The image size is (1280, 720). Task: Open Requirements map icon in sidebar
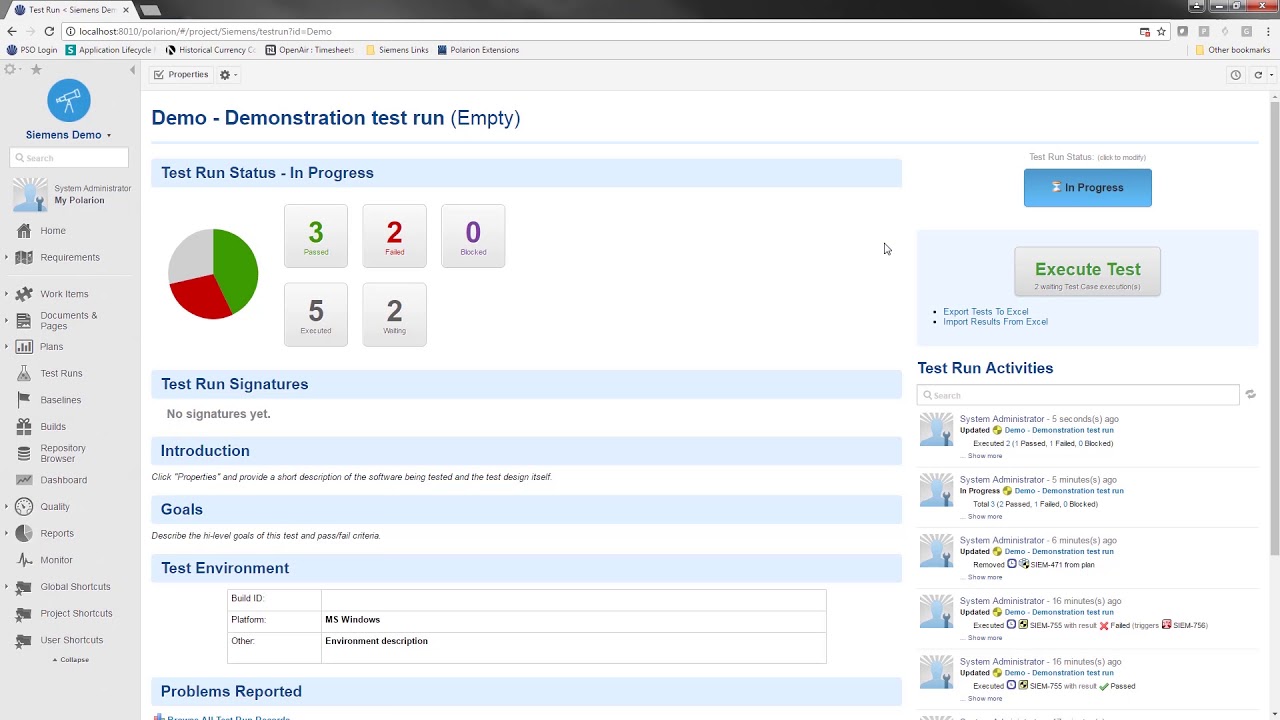(24, 257)
